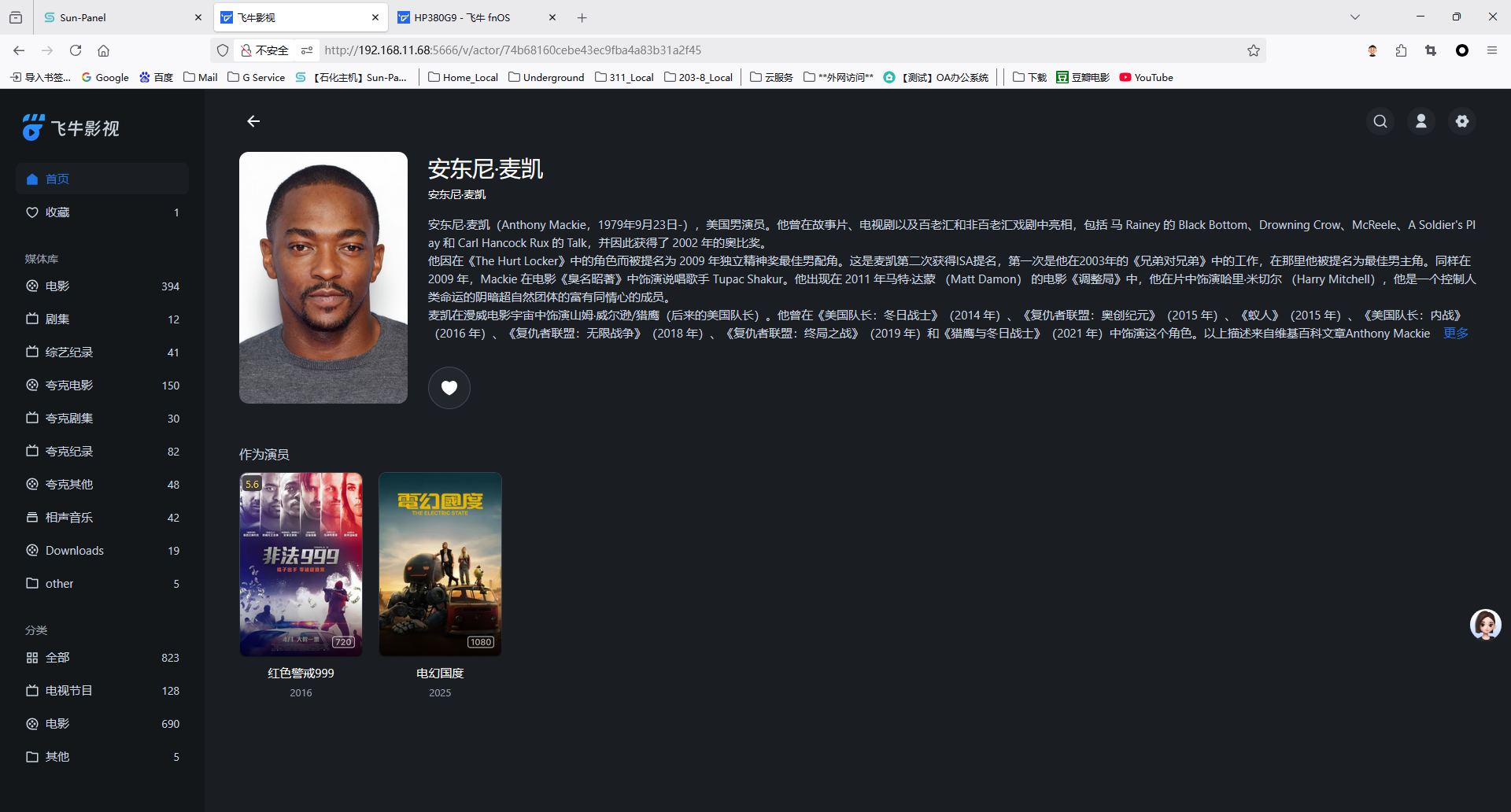1511x812 pixels.
Task: Click the assistant avatar floating at right edge
Action: (x=1486, y=625)
